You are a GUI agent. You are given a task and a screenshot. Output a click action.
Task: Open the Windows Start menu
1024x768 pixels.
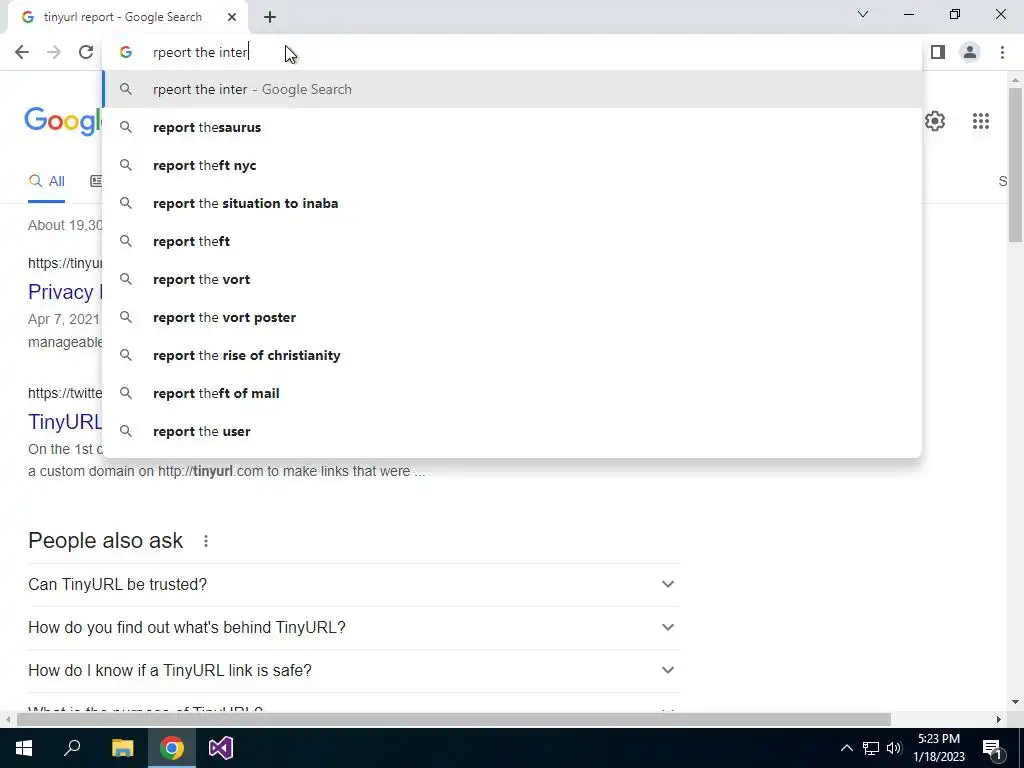pyautogui.click(x=24, y=748)
